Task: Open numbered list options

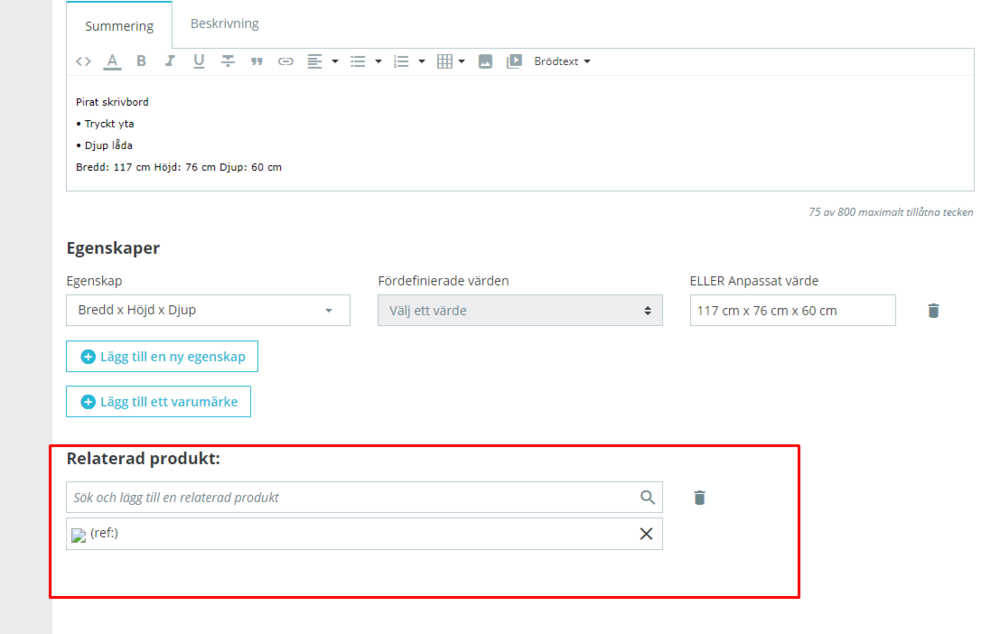Action: 409,61
